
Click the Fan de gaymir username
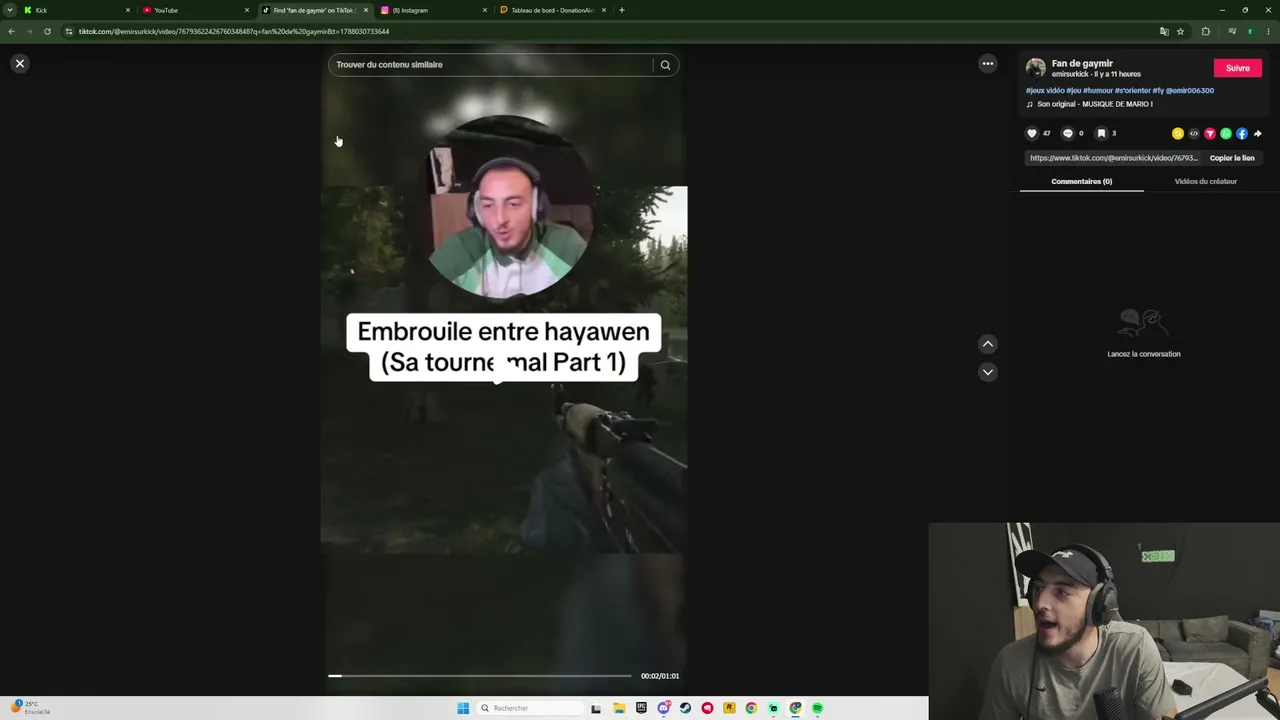click(x=1082, y=63)
